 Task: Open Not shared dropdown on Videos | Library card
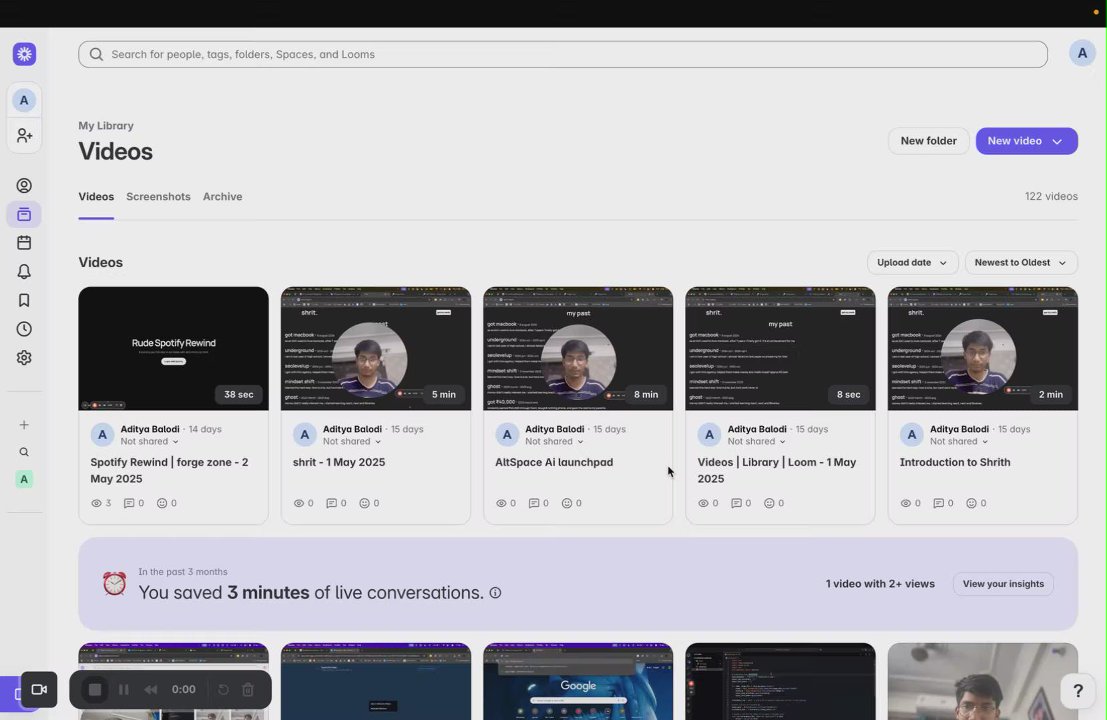pyautogui.click(x=757, y=441)
